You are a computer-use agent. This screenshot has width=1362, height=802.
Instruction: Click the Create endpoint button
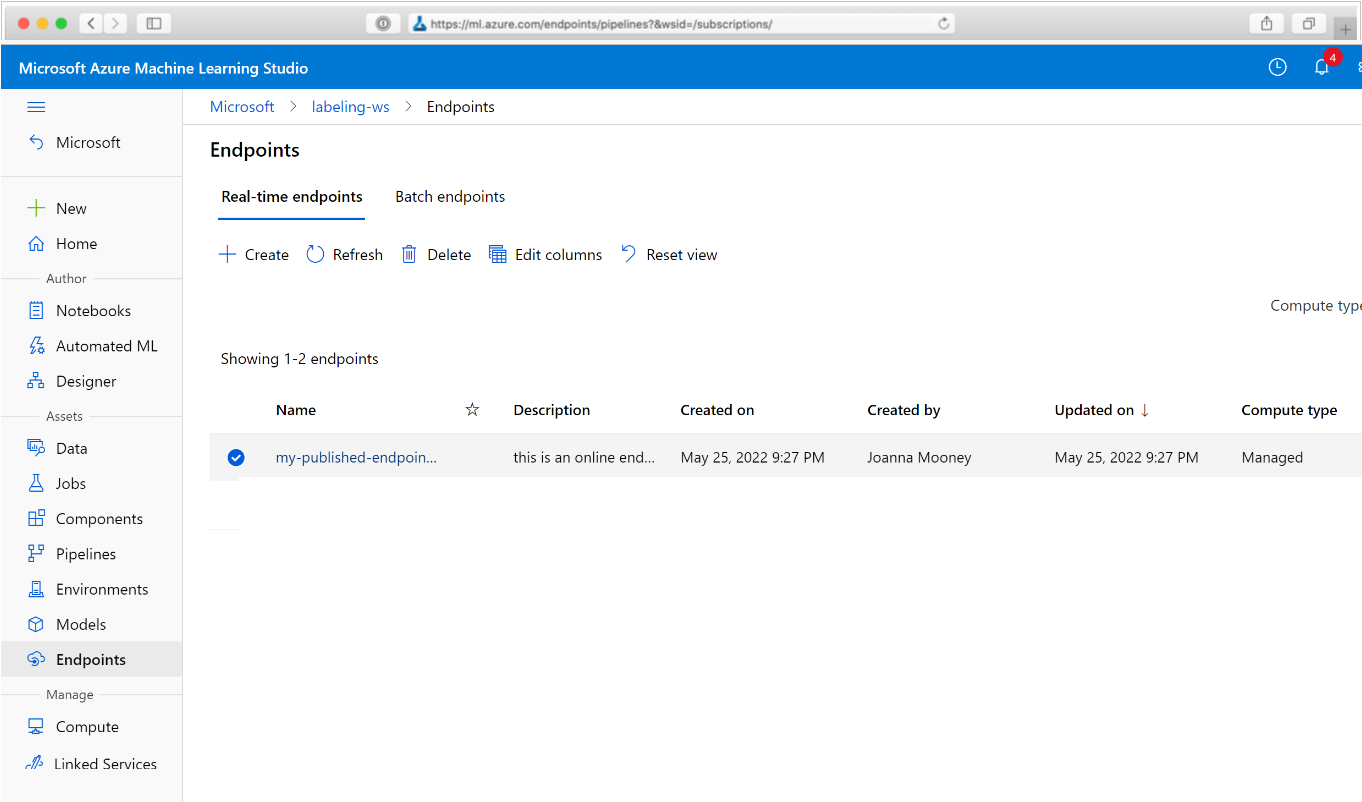click(x=254, y=255)
